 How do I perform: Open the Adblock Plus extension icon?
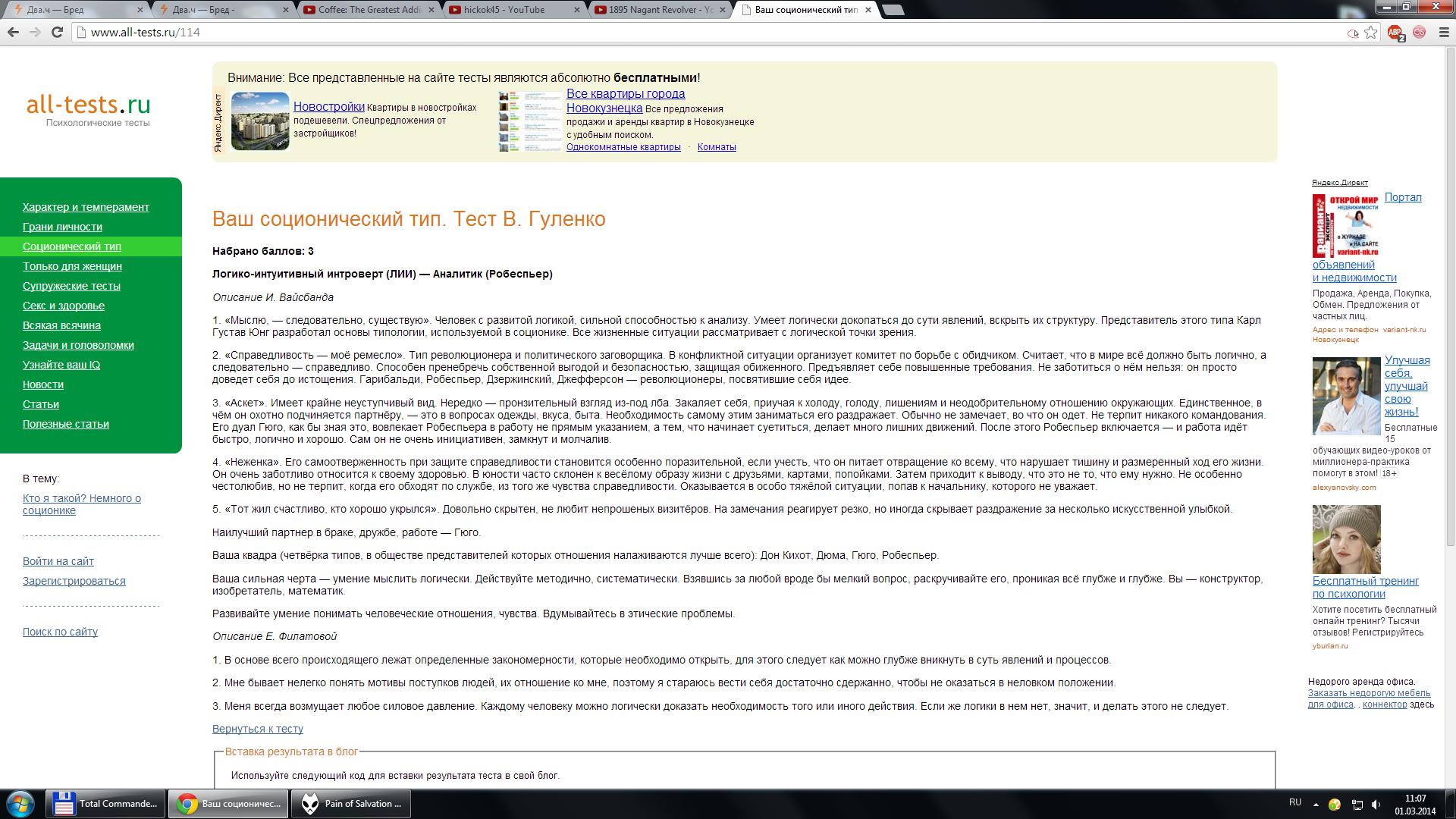point(1395,32)
